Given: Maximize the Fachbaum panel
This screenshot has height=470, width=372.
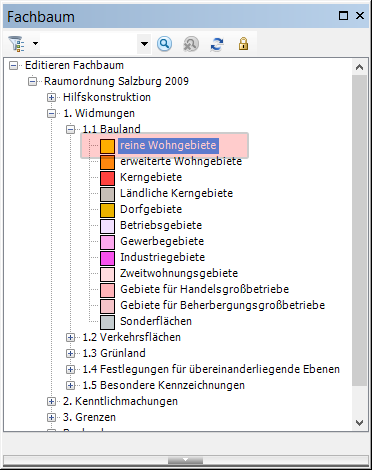Looking at the screenshot, I should 343,16.
